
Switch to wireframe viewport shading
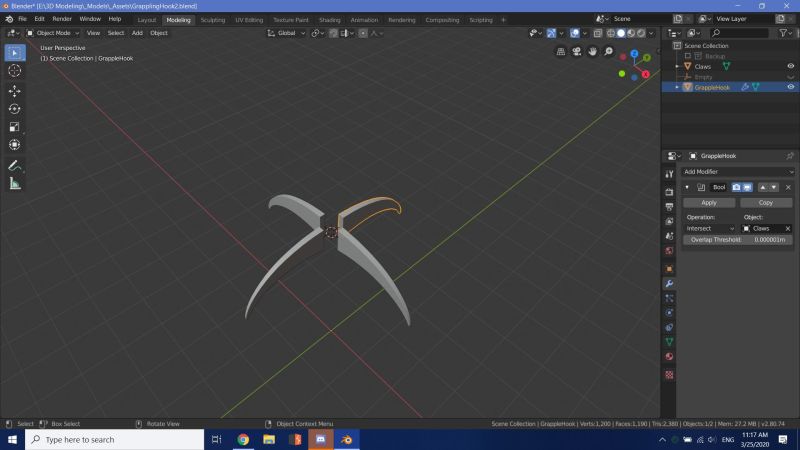pyautogui.click(x=611, y=33)
